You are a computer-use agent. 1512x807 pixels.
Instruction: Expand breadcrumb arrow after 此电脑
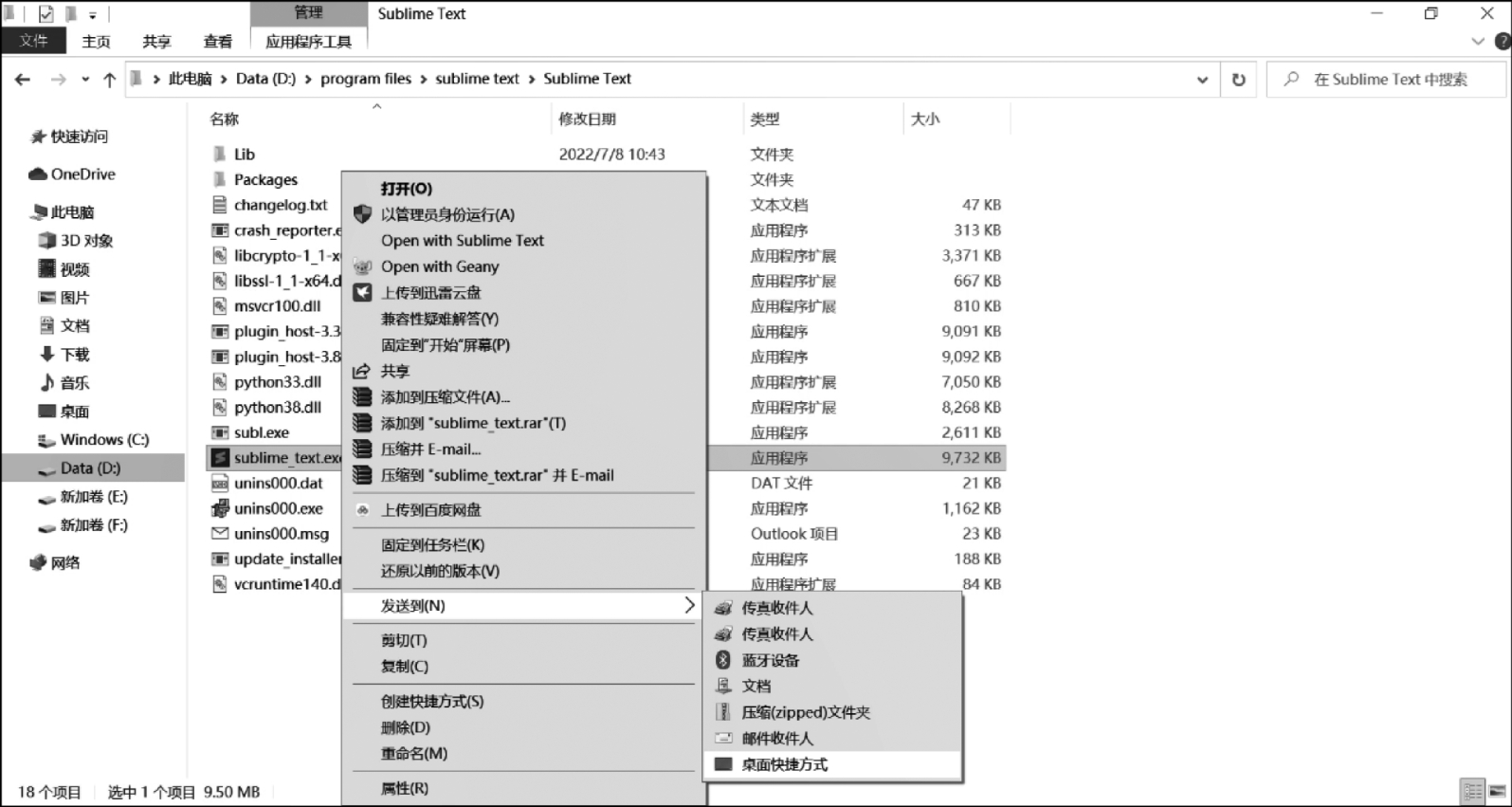pyautogui.click(x=224, y=80)
